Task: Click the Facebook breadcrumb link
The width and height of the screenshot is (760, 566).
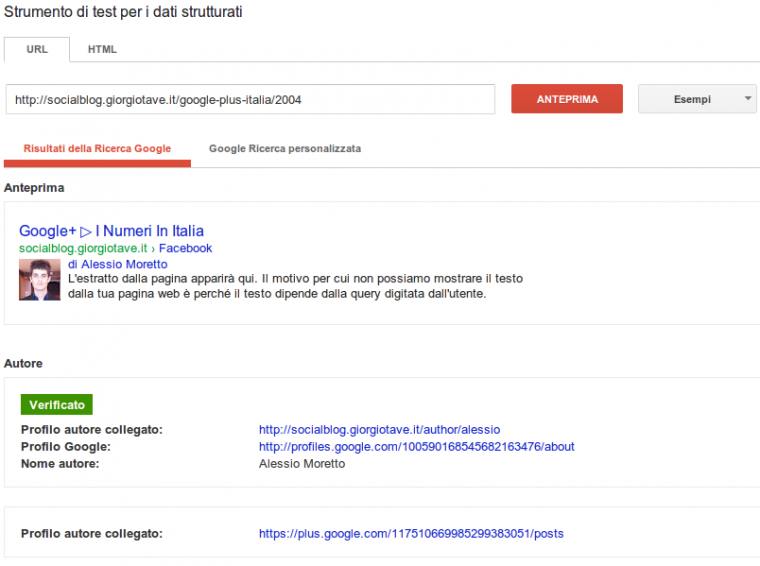Action: 185,248
